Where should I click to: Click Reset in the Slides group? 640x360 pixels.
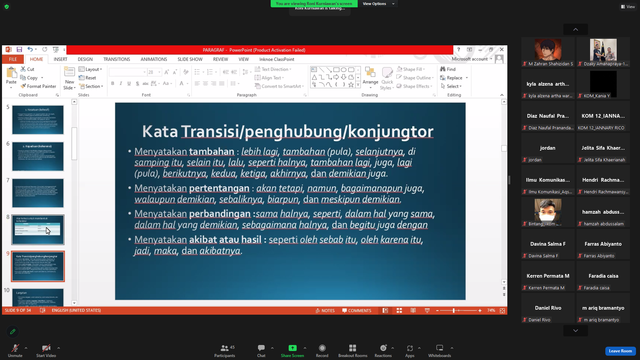88,78
